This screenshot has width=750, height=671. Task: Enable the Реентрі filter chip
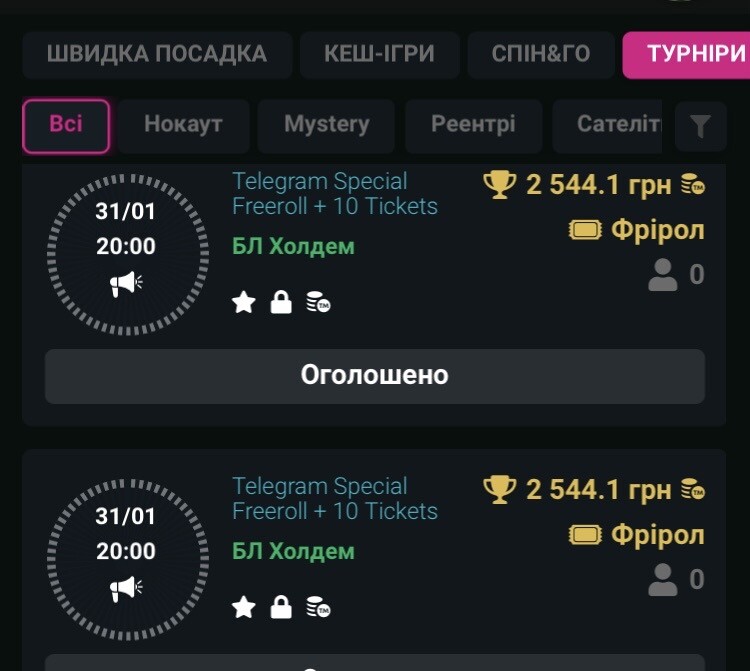pos(473,125)
